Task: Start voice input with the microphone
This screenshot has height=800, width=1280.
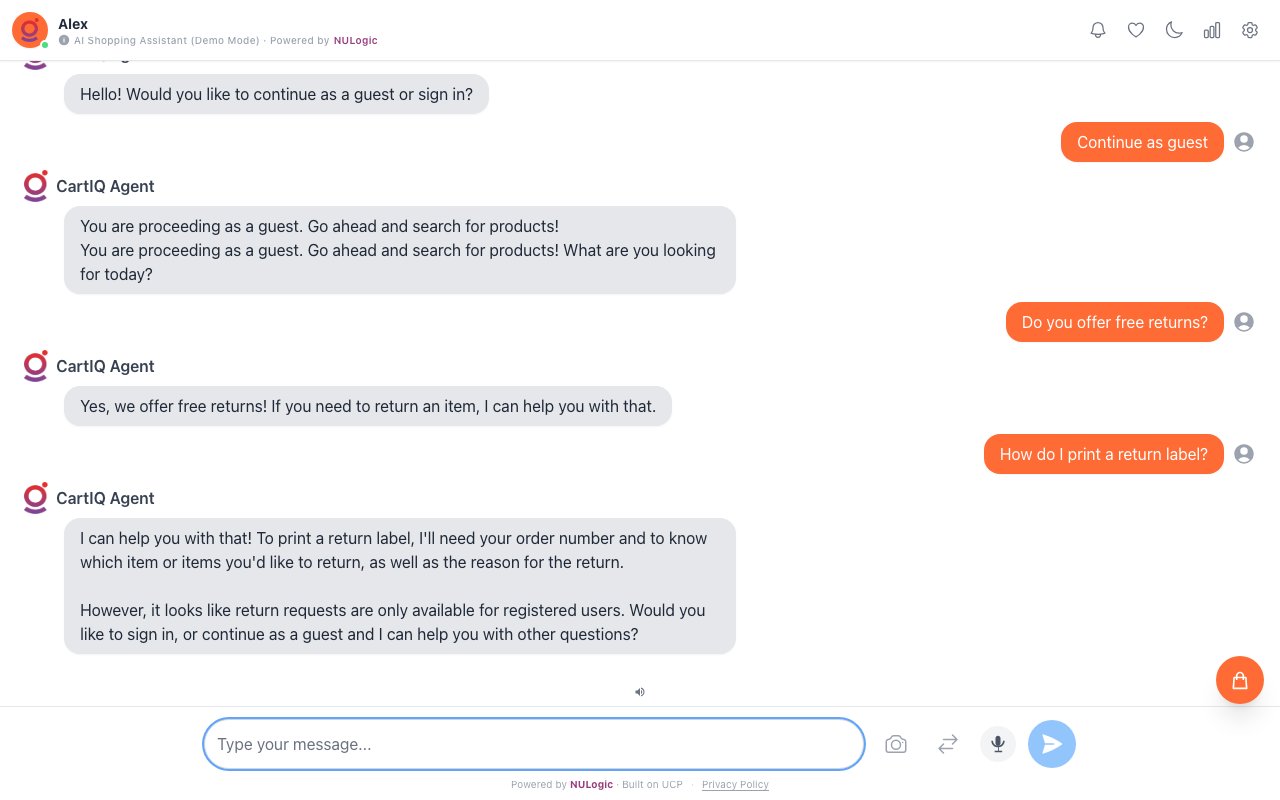Action: pyautogui.click(x=997, y=744)
